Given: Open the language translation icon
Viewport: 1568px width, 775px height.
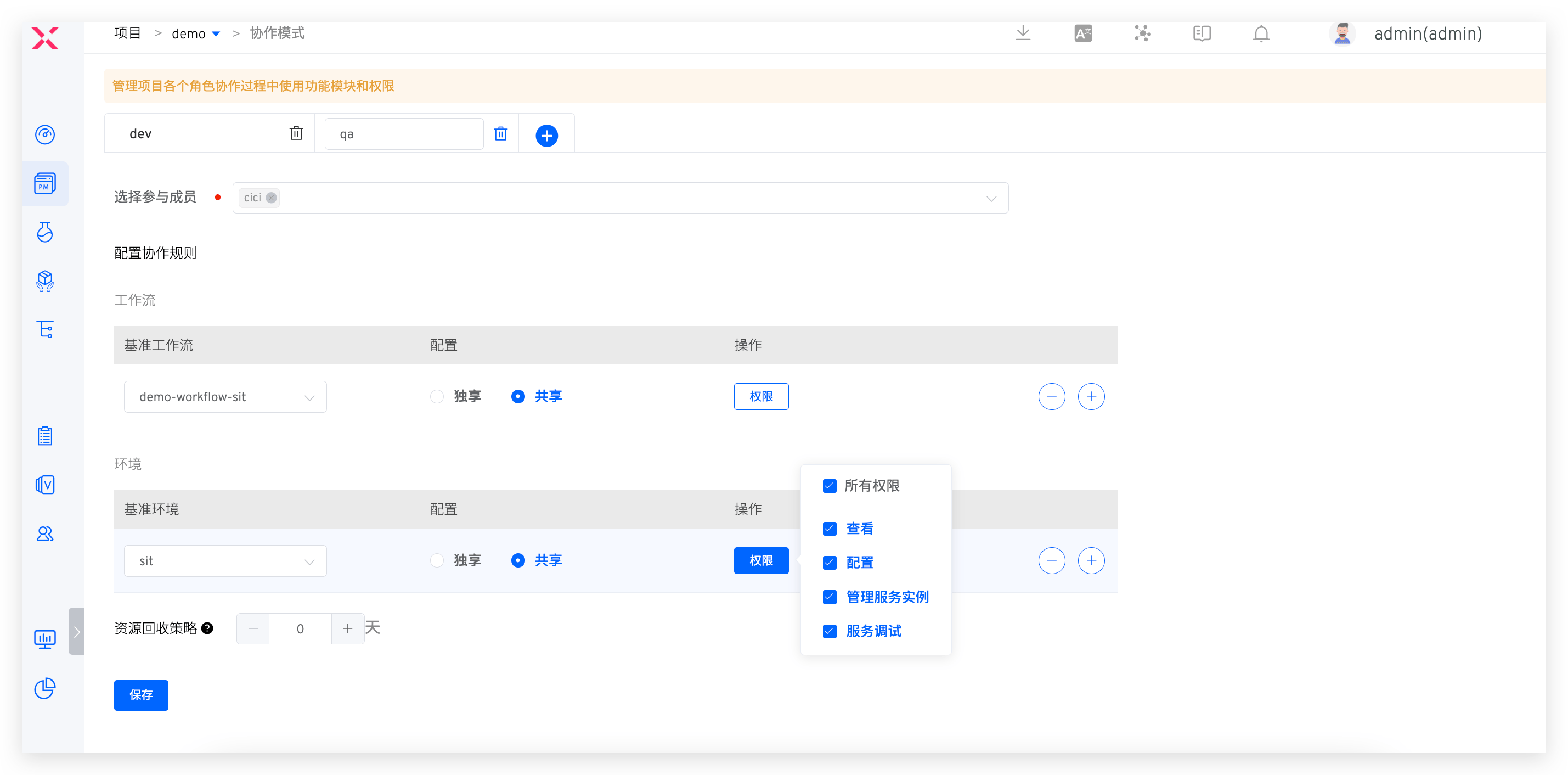Looking at the screenshot, I should 1083,33.
